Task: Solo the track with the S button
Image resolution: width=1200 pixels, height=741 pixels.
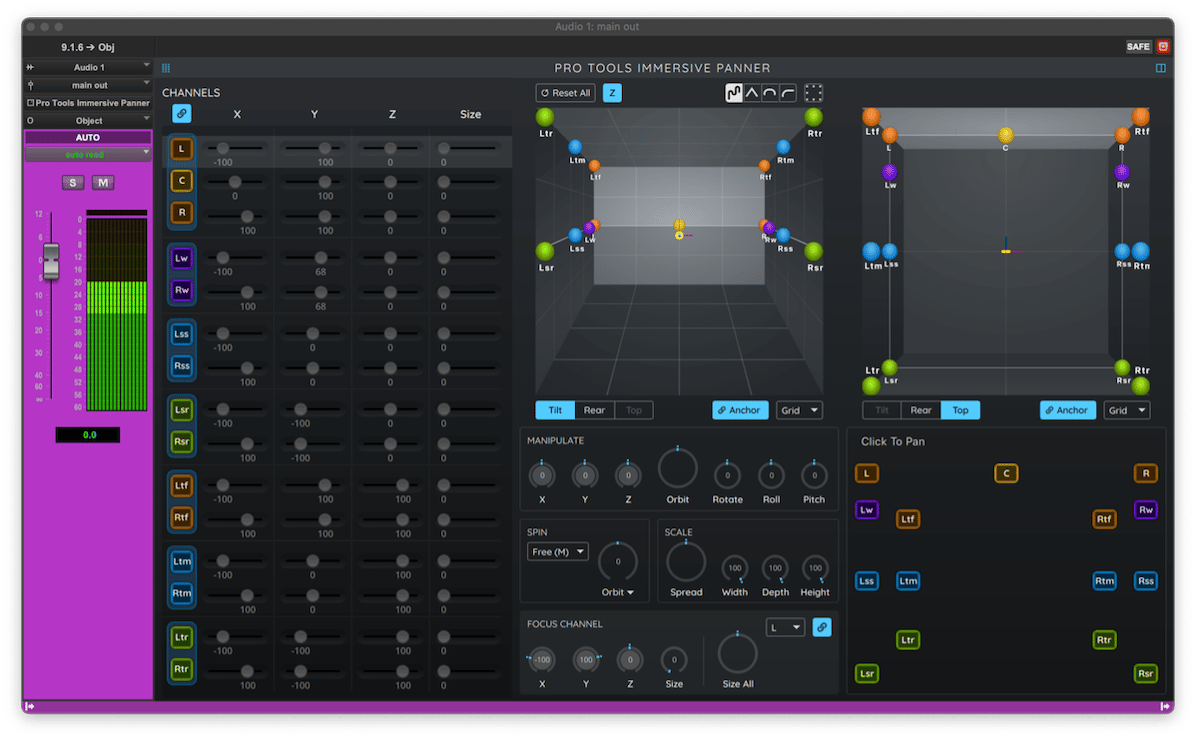Action: (x=73, y=182)
